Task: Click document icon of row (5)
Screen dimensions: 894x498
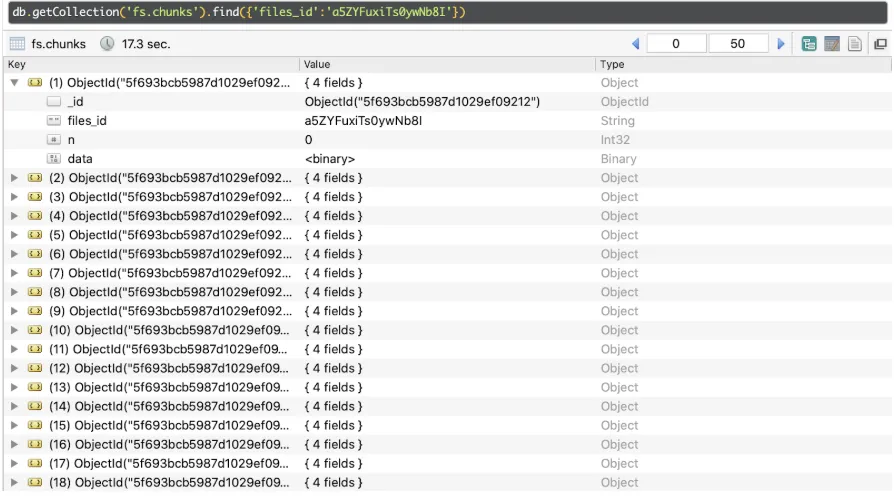Action: click(35, 235)
